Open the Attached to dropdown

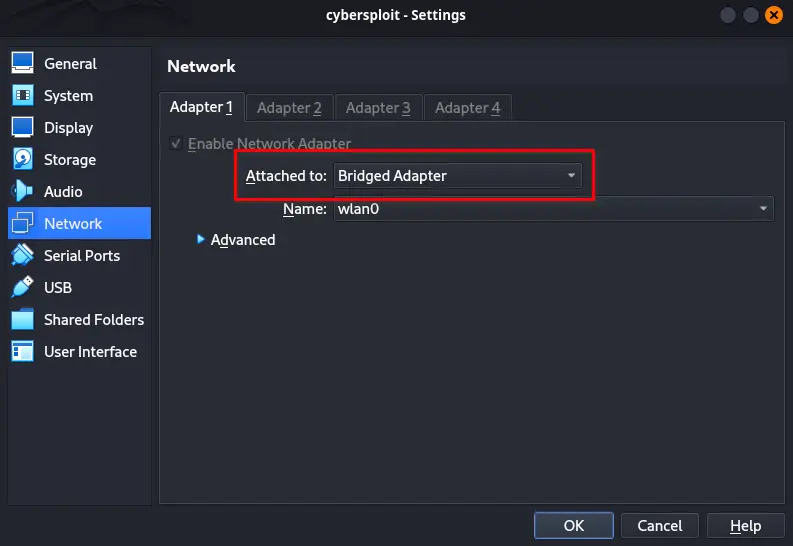(x=457, y=175)
